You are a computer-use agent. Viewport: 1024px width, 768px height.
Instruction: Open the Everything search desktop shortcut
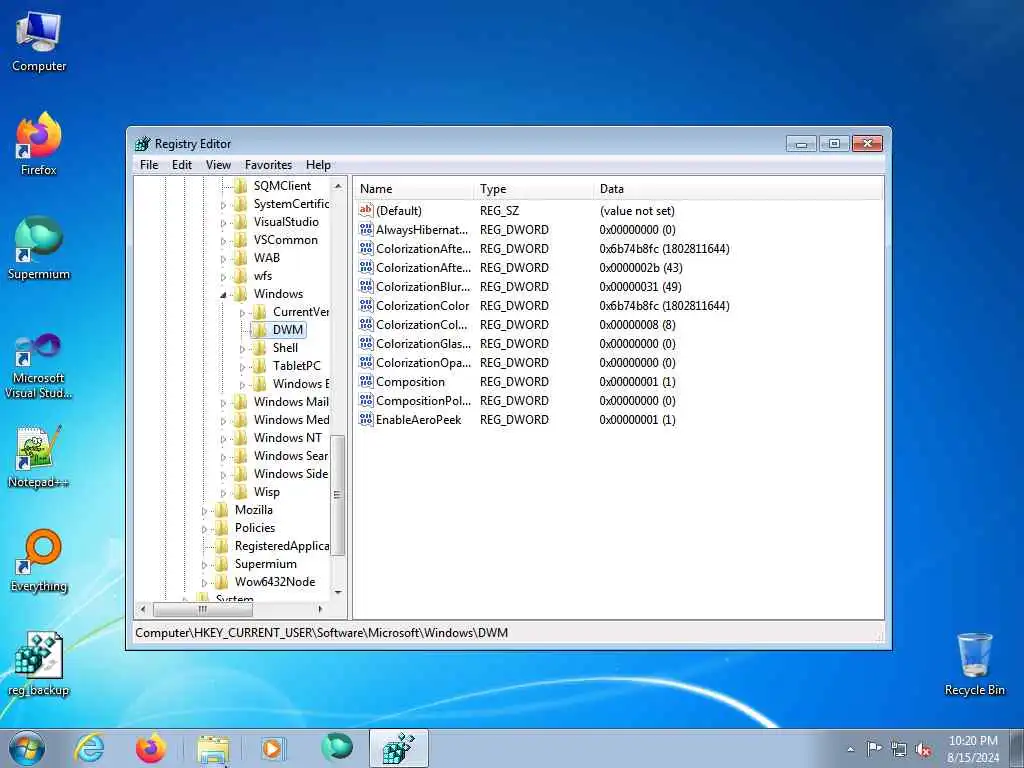(x=39, y=561)
